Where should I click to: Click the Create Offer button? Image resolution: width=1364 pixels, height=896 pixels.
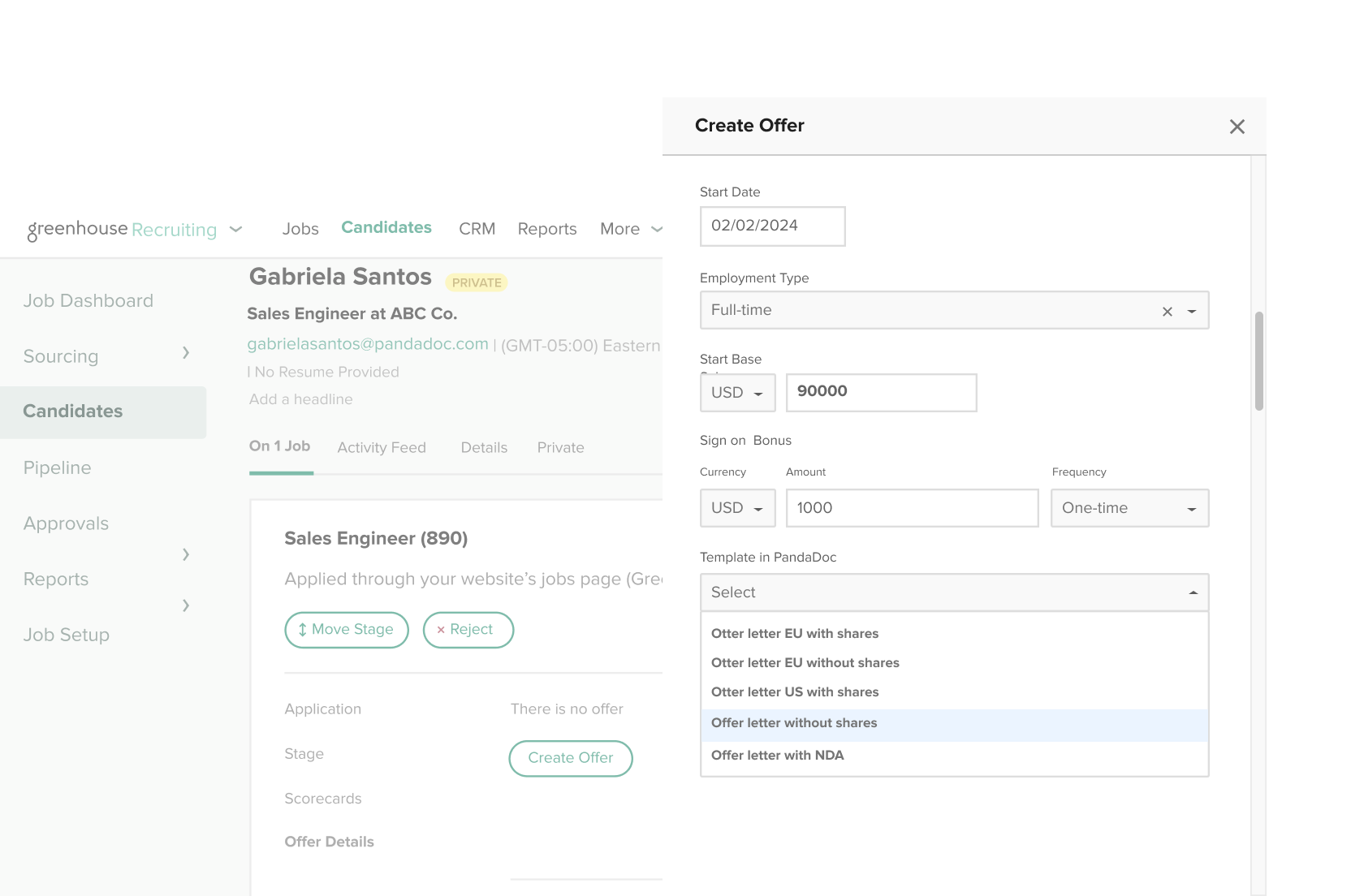click(x=570, y=758)
